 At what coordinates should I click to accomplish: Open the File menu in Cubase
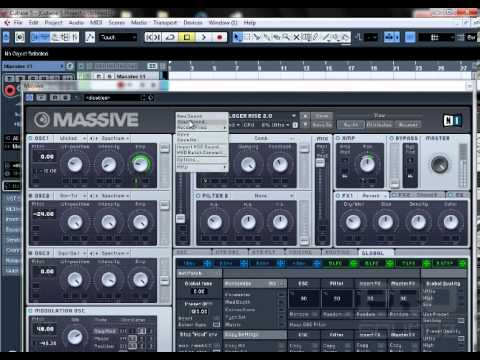point(18,23)
